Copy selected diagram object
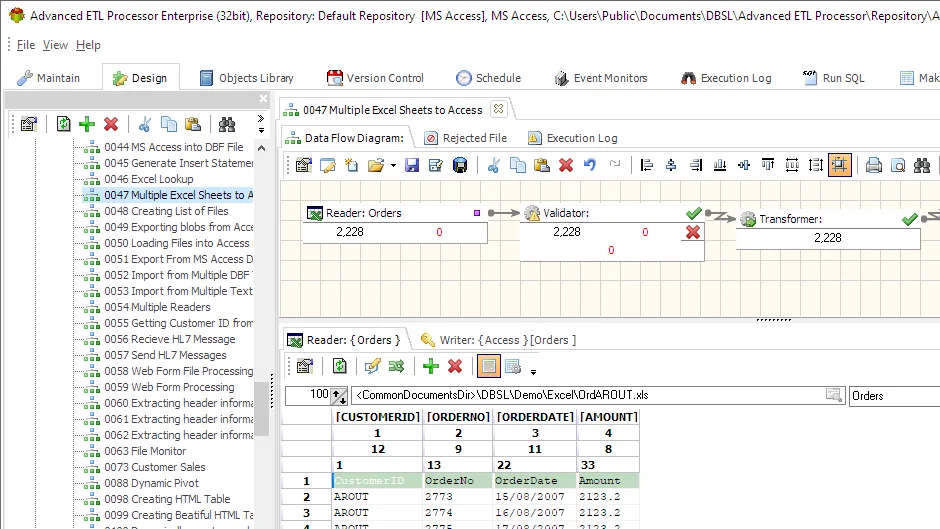This screenshot has width=940, height=529. pos(517,165)
